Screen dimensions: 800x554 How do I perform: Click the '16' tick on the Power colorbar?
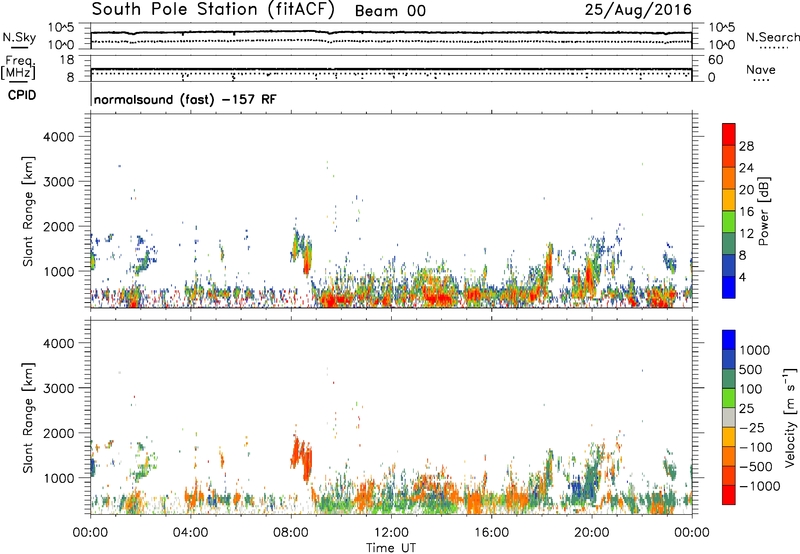(746, 212)
